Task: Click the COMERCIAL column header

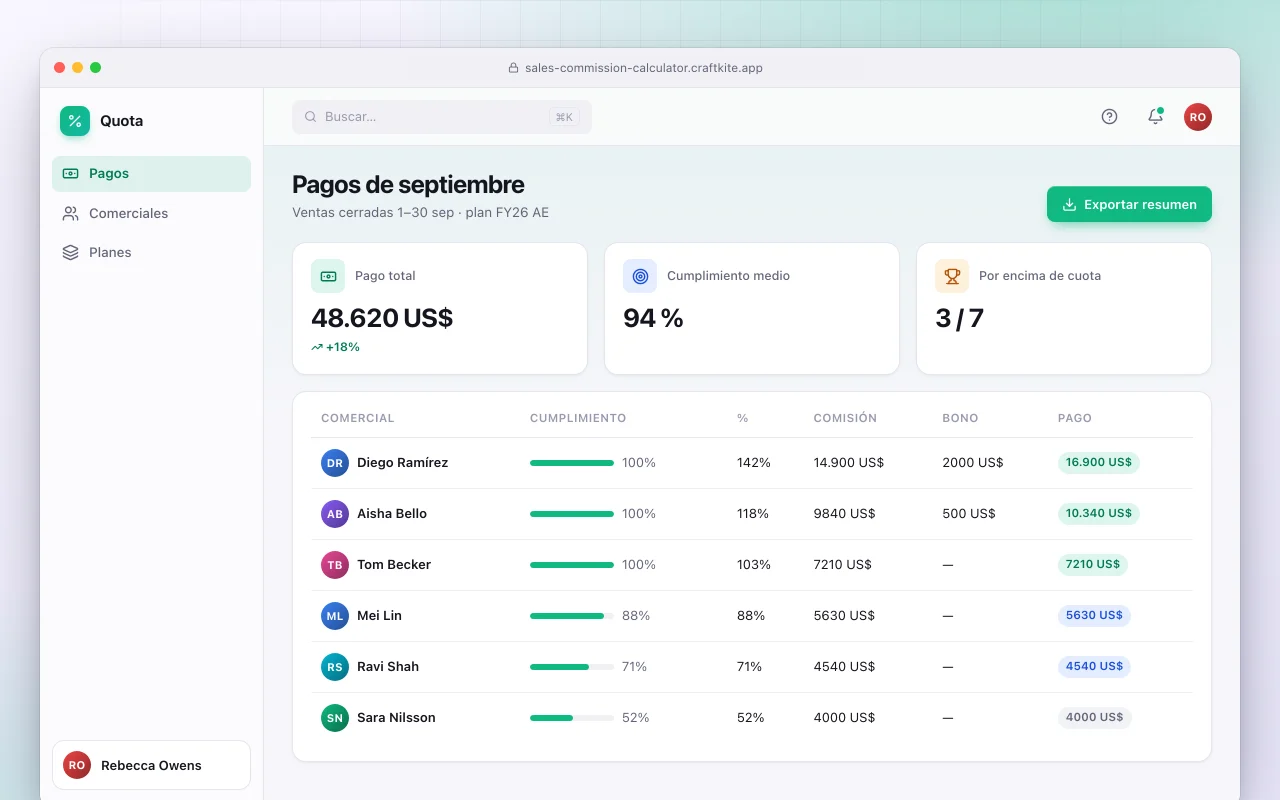Action: 358,418
